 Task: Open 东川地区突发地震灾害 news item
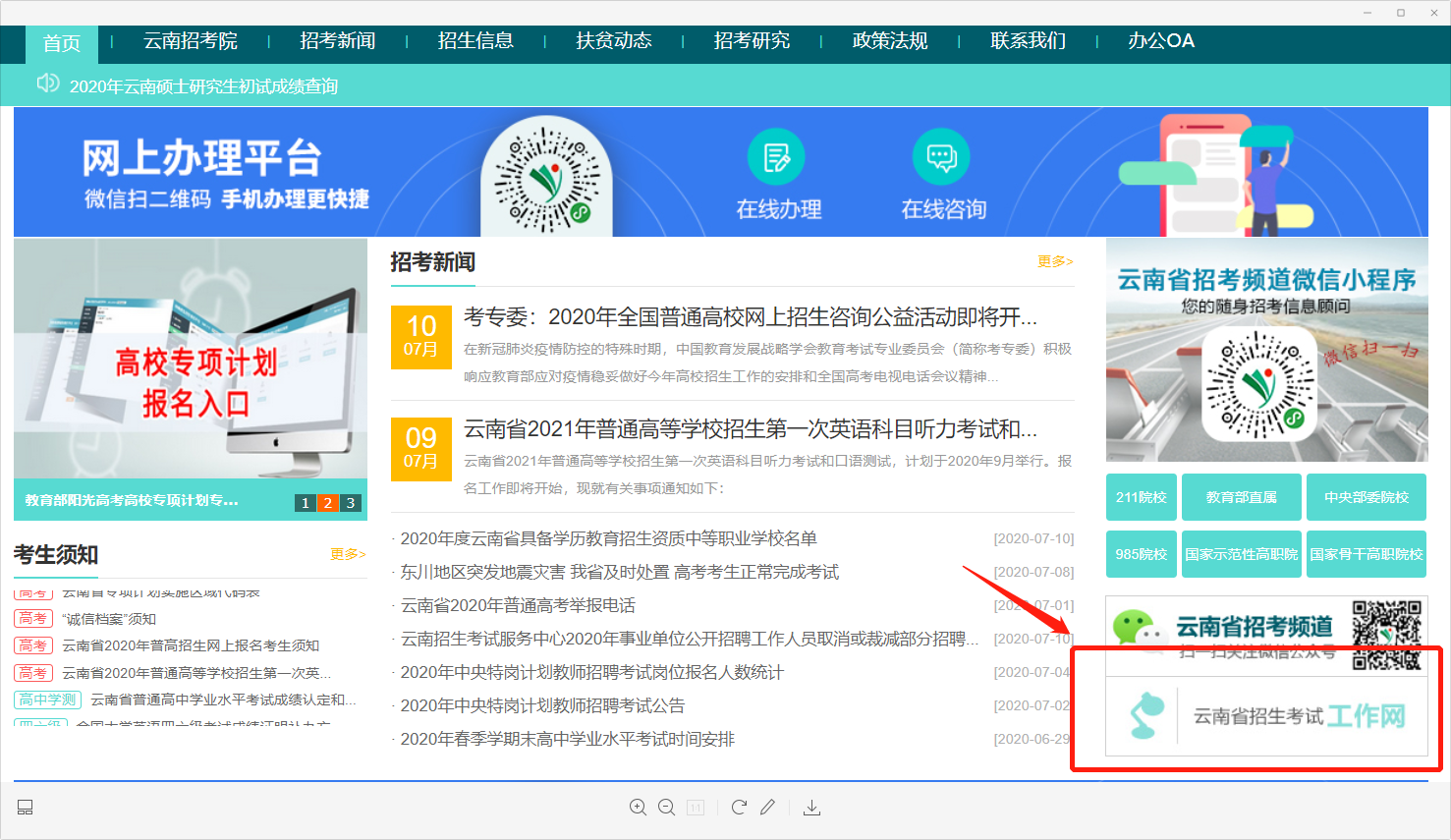[620, 572]
